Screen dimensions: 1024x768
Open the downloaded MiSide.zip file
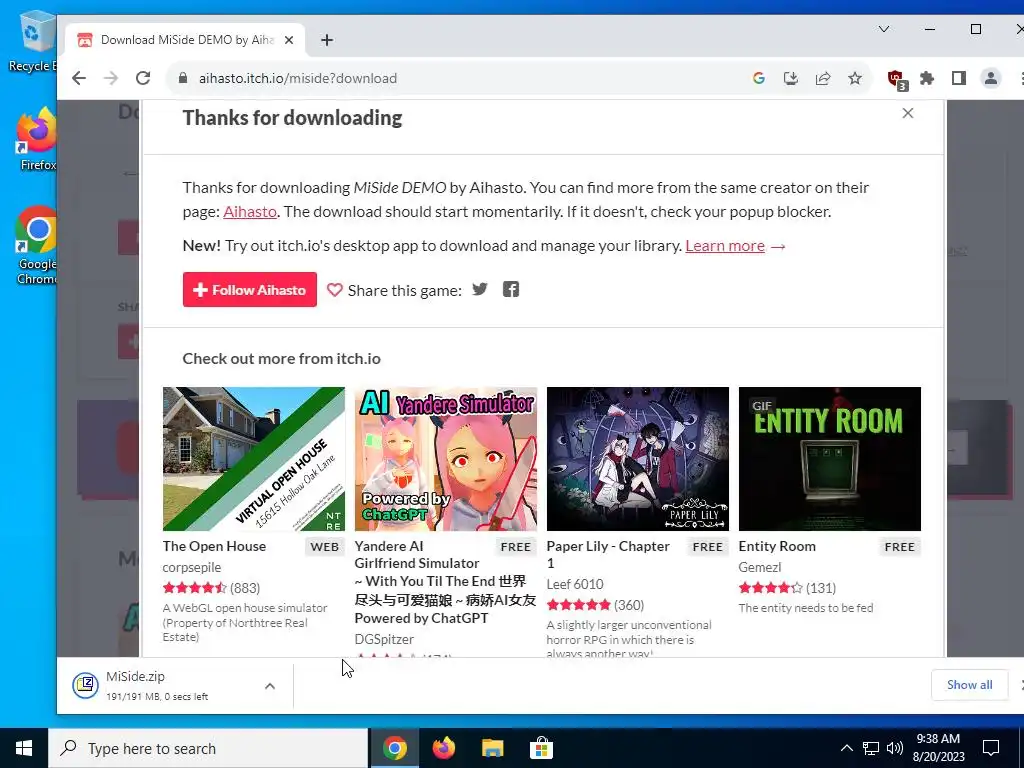pos(157,685)
